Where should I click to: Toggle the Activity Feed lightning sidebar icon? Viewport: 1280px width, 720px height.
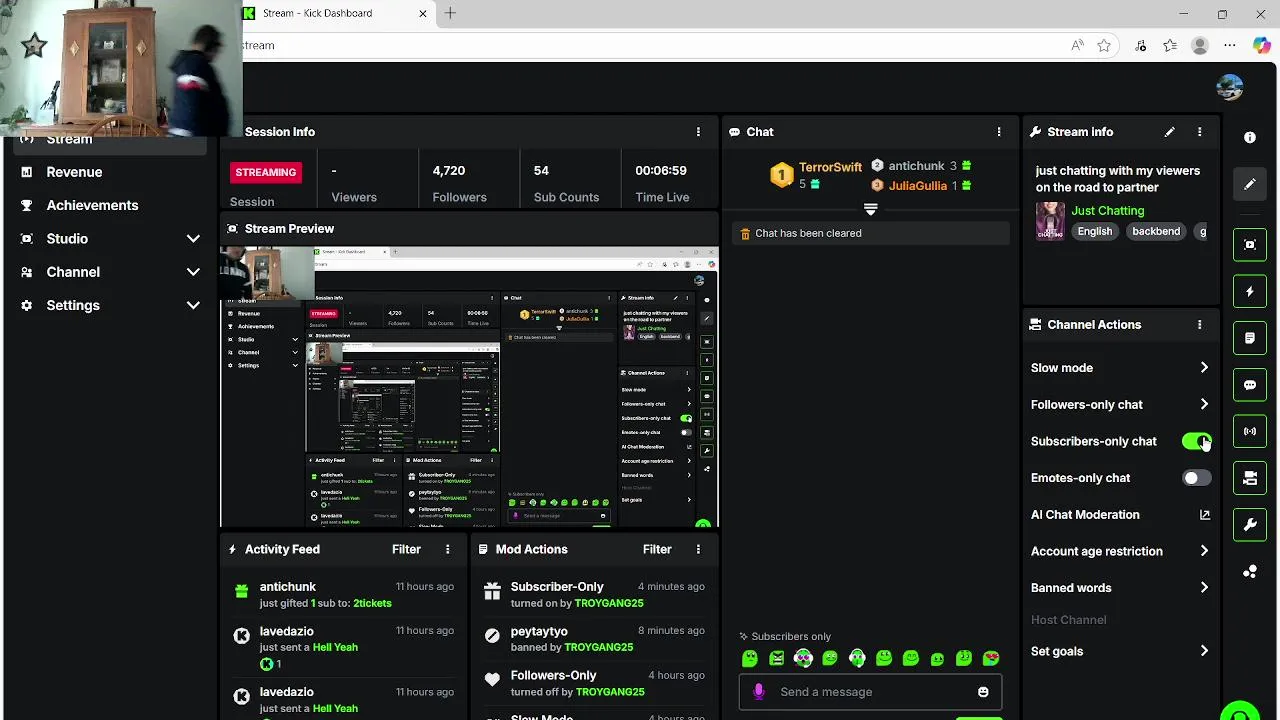point(1250,292)
